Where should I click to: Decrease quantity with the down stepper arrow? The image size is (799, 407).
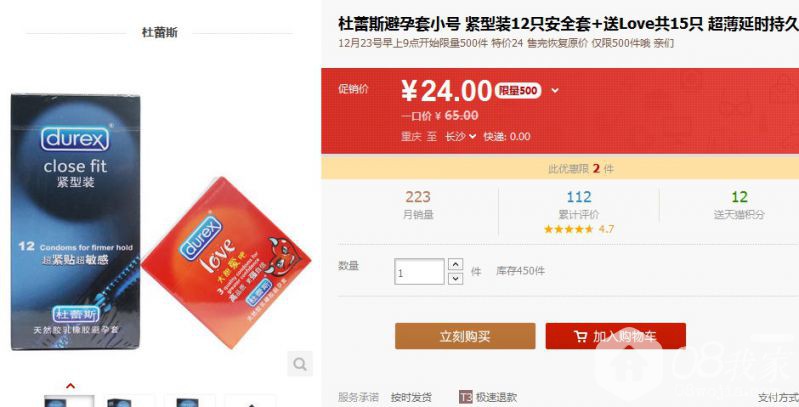pos(455,278)
